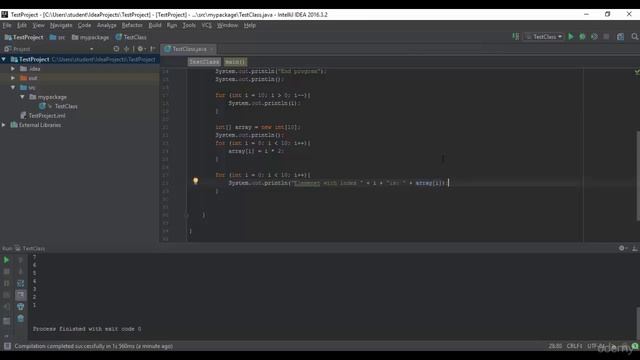The height and width of the screenshot is (360, 640).
Task: Start debugging with the bug icon
Action: pos(582,37)
